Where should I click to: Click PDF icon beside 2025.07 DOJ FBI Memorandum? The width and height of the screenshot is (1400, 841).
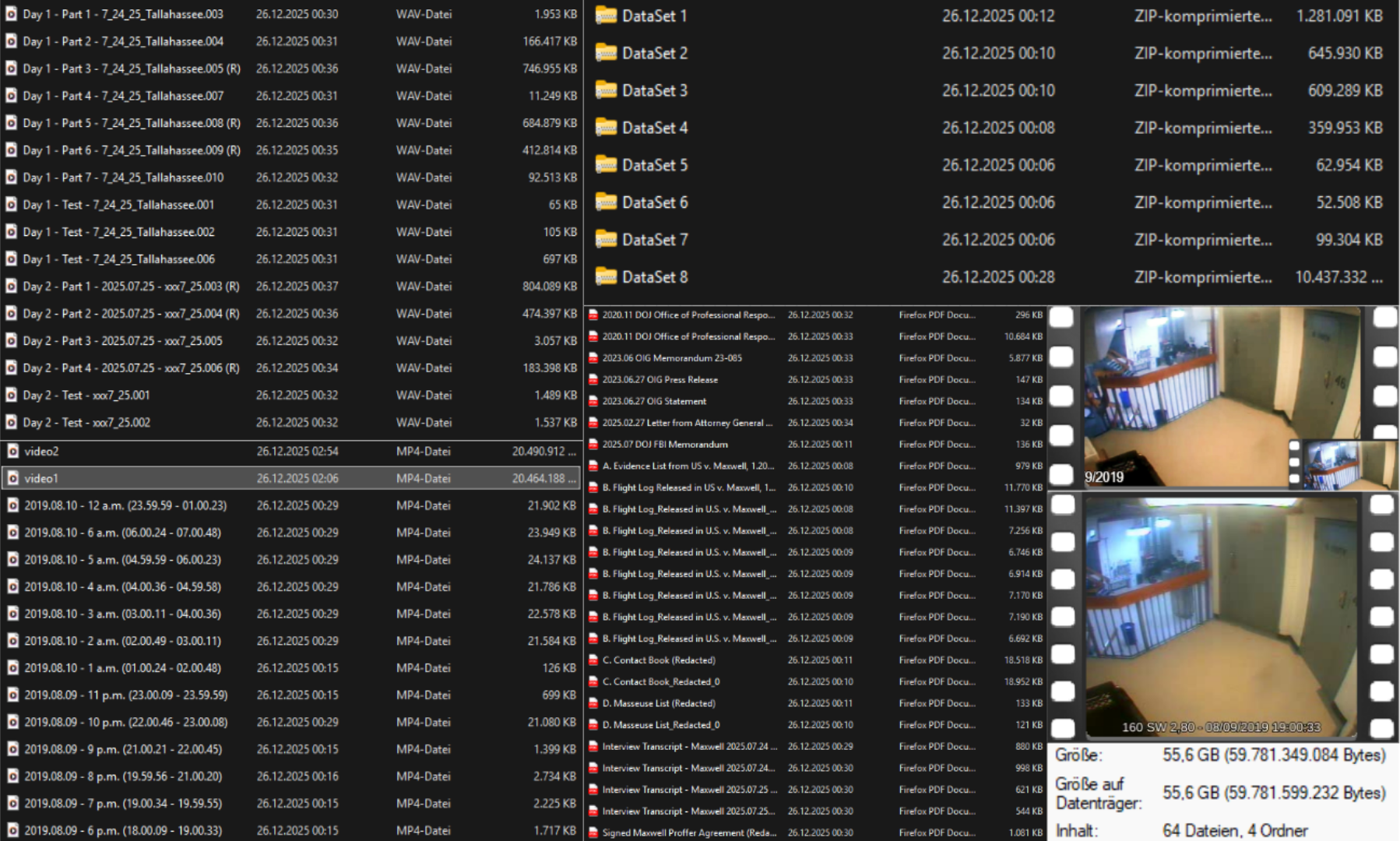click(x=593, y=445)
